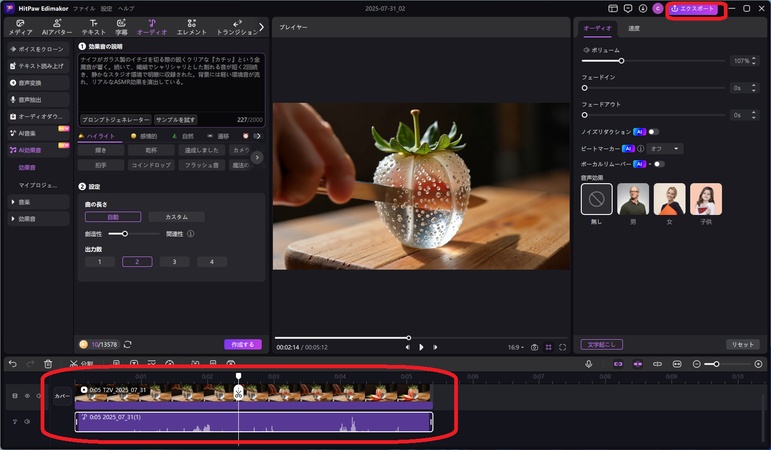Screen dimensions: 771x450
Task: Expand the 音楽 section in the sidebar
Action: click(x=38, y=202)
